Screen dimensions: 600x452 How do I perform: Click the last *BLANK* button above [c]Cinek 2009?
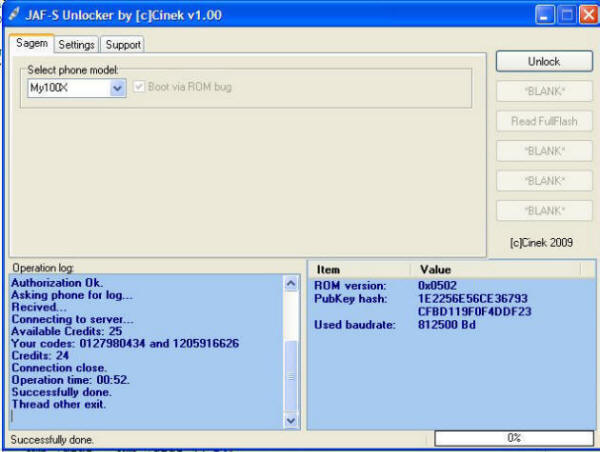(544, 210)
